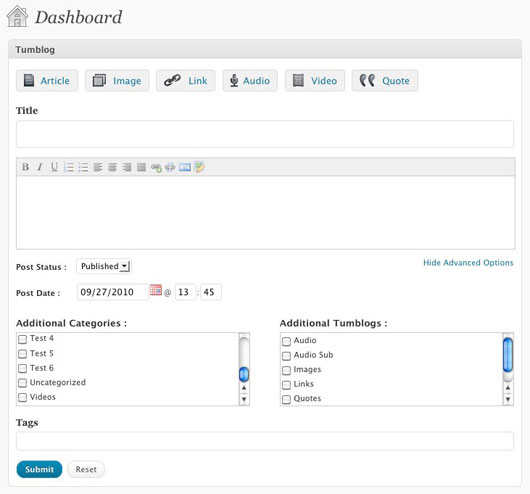This screenshot has width=530, height=494.
Task: Toggle bold formatting in the editor toolbar
Action: (25, 167)
